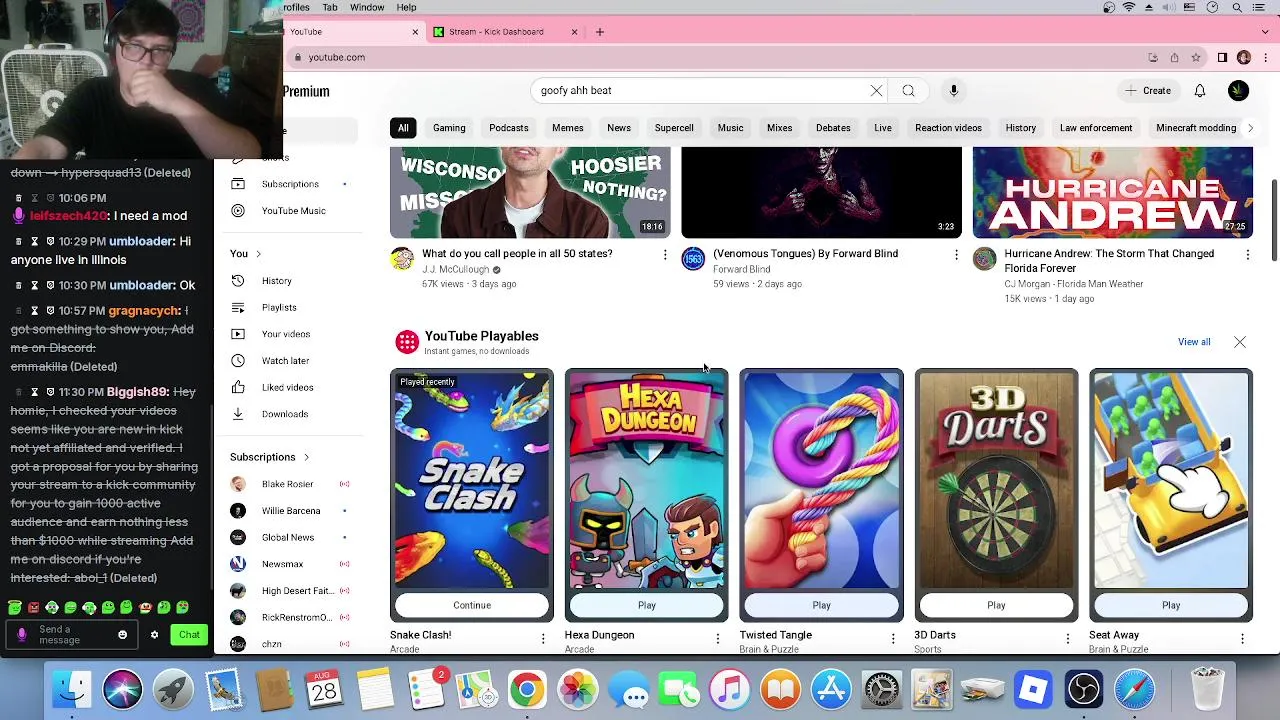The width and height of the screenshot is (1280, 720).
Task: Start voice search with the microphone icon
Action: [x=954, y=91]
